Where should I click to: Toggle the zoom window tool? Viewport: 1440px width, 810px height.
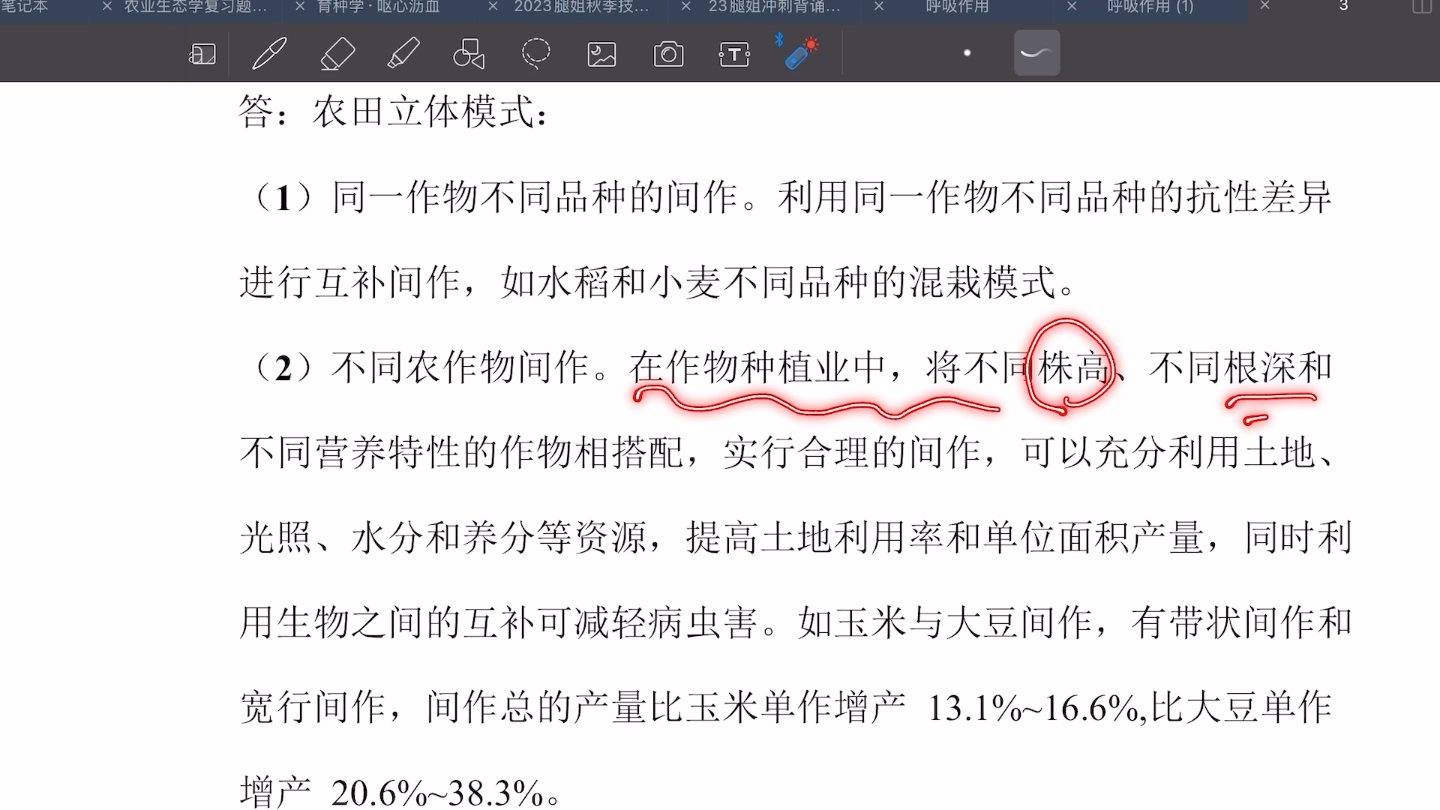[203, 54]
